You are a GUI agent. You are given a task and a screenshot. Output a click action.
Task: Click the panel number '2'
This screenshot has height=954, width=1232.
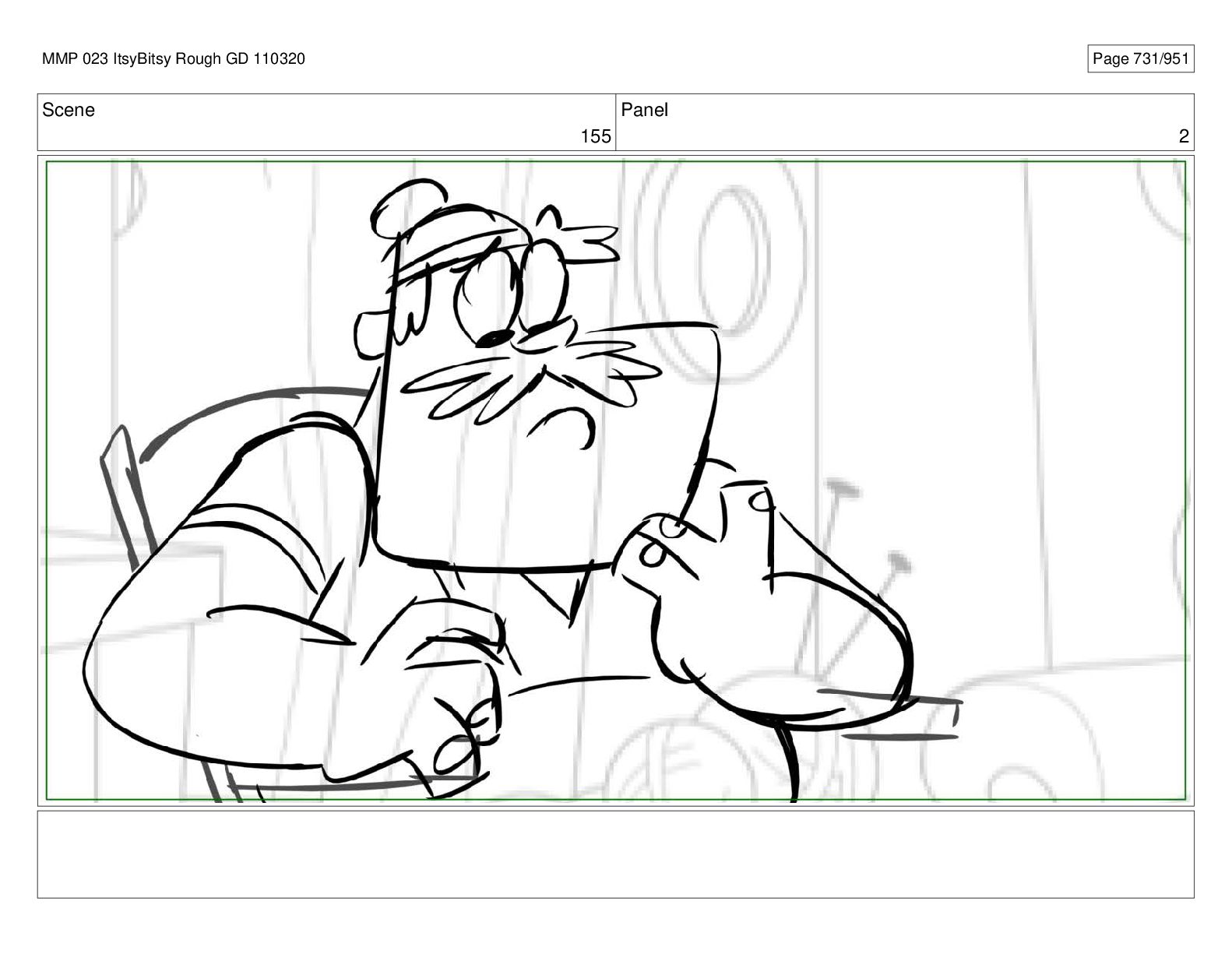(1184, 136)
